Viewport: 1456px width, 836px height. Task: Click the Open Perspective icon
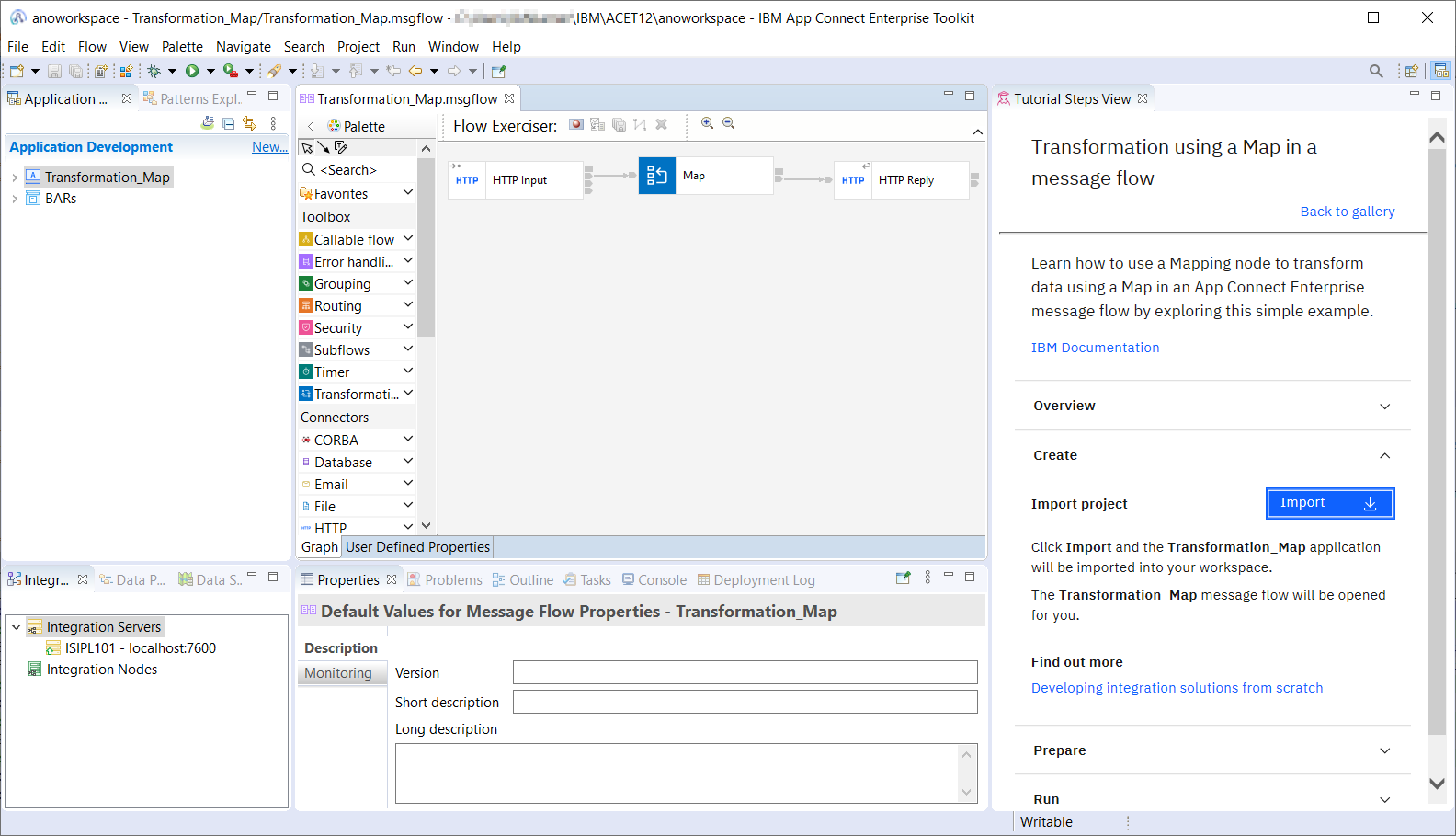pos(1411,71)
